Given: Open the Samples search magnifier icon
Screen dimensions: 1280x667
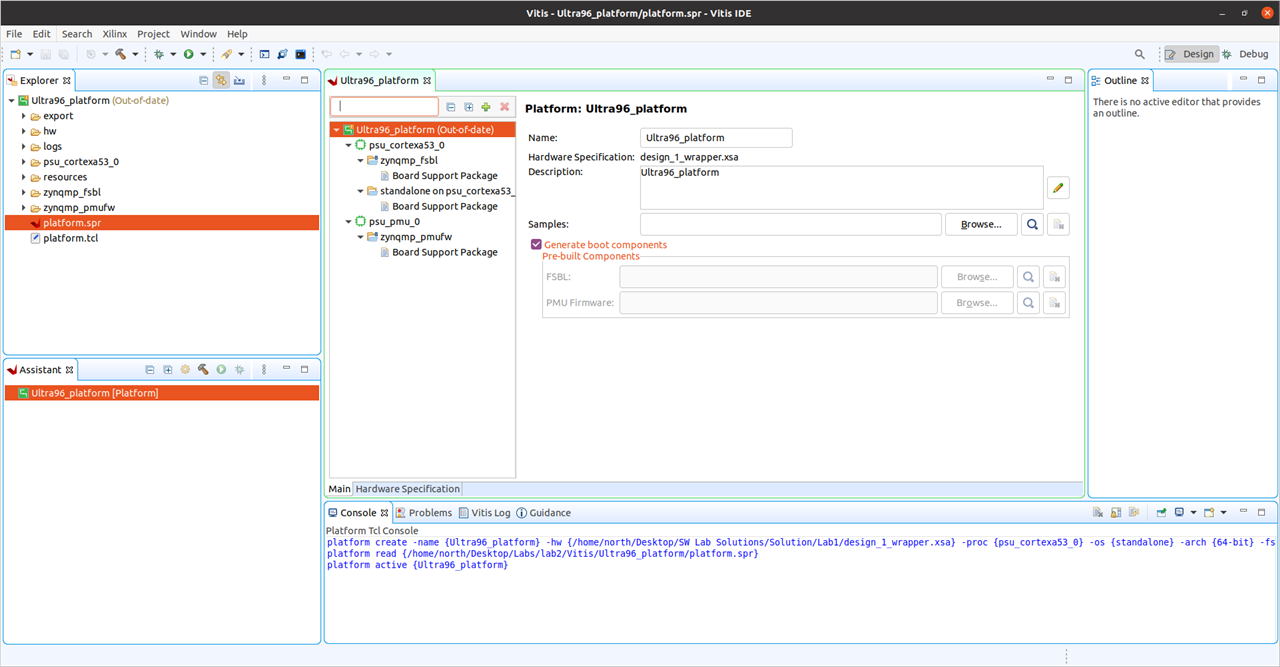Looking at the screenshot, I should (1032, 224).
